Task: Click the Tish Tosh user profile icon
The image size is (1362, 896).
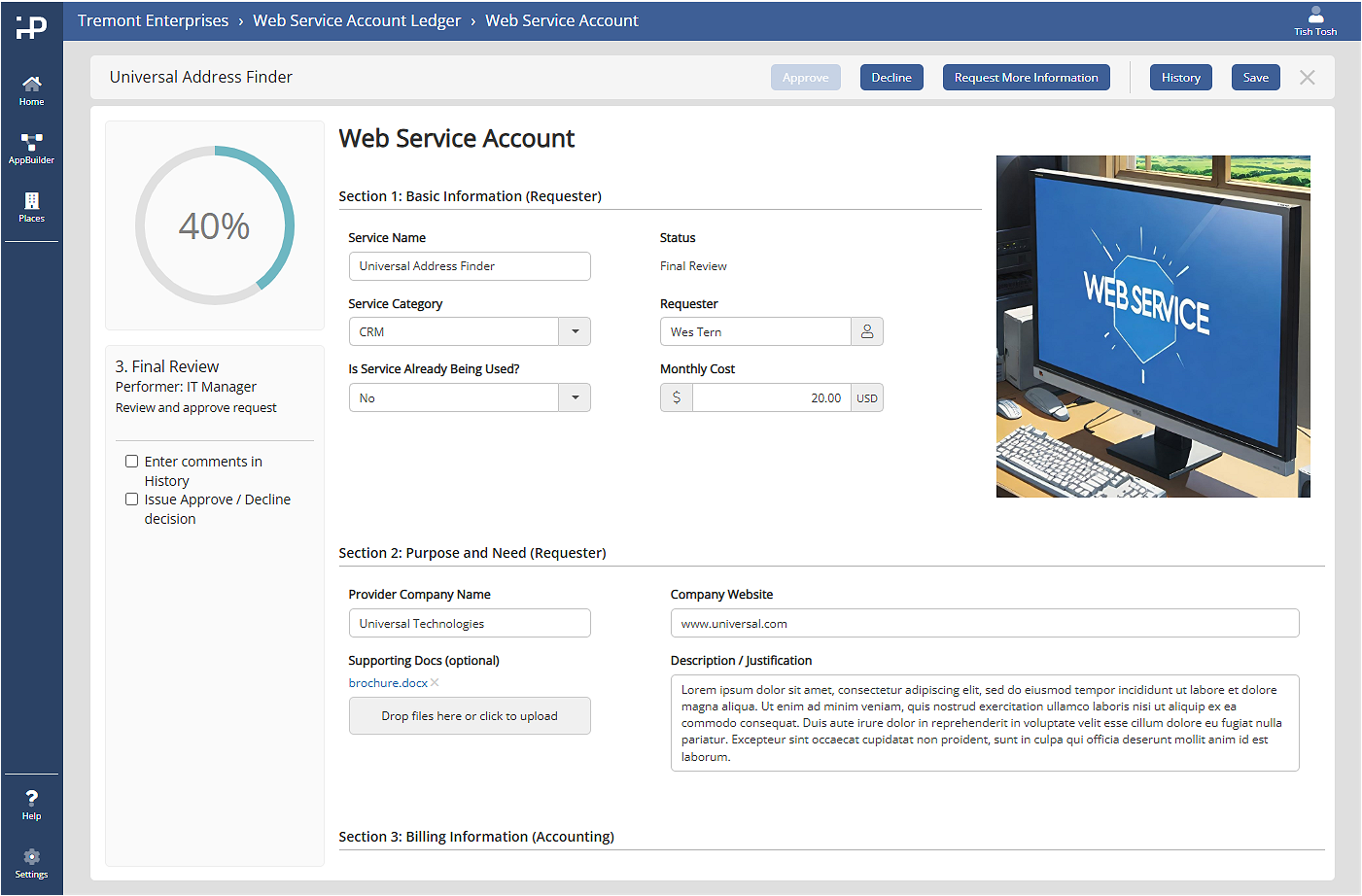Action: pos(1315,19)
